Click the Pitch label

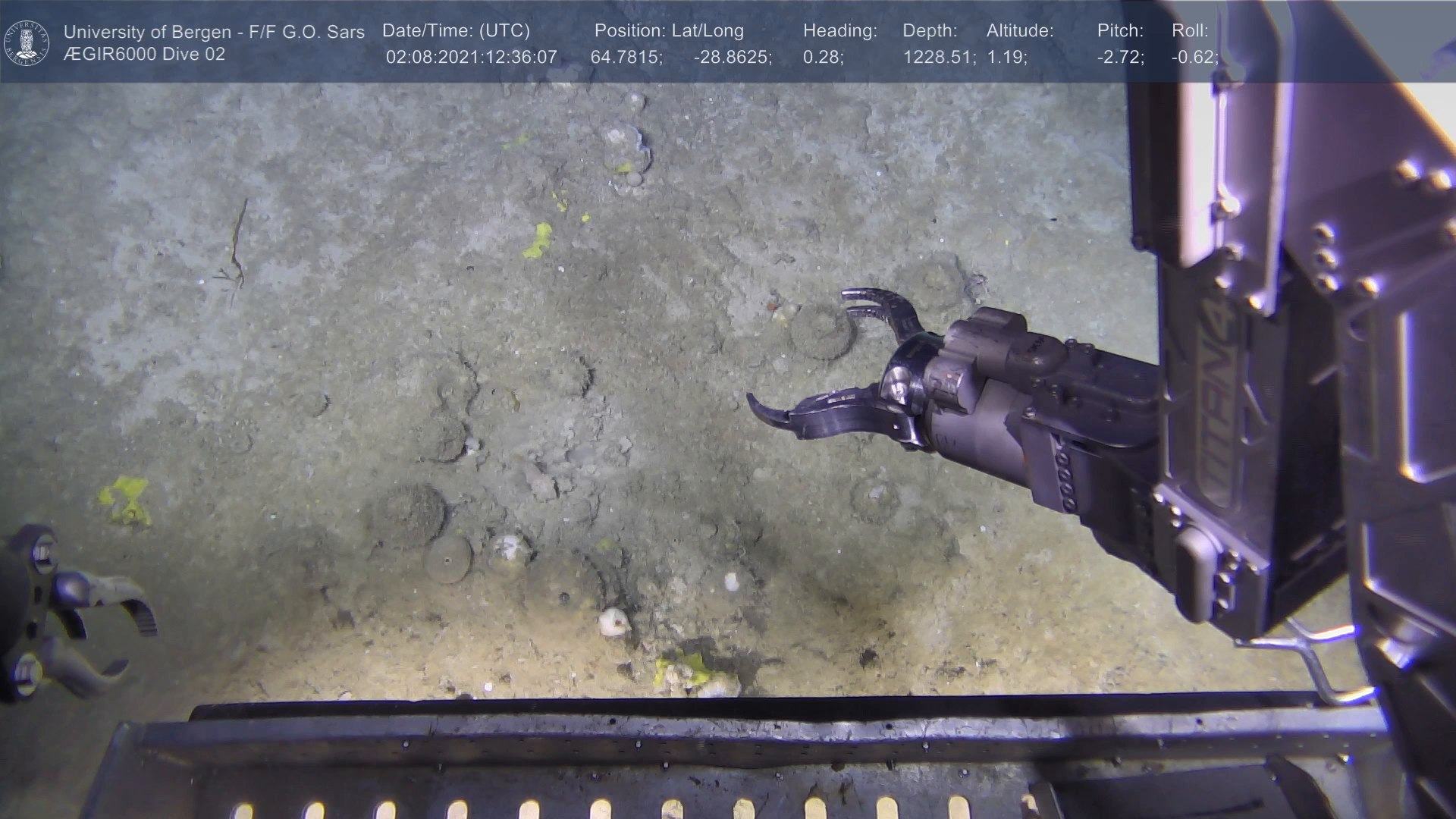[1119, 31]
